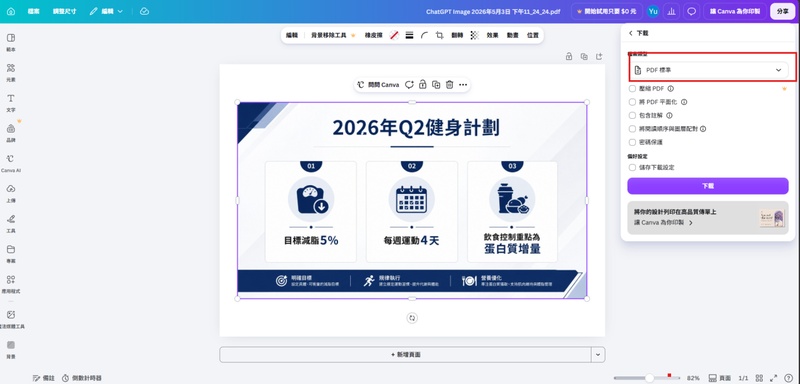The image size is (800, 384).
Task: Open 備註 (Notes) in bottom bar
Action: click(x=43, y=378)
